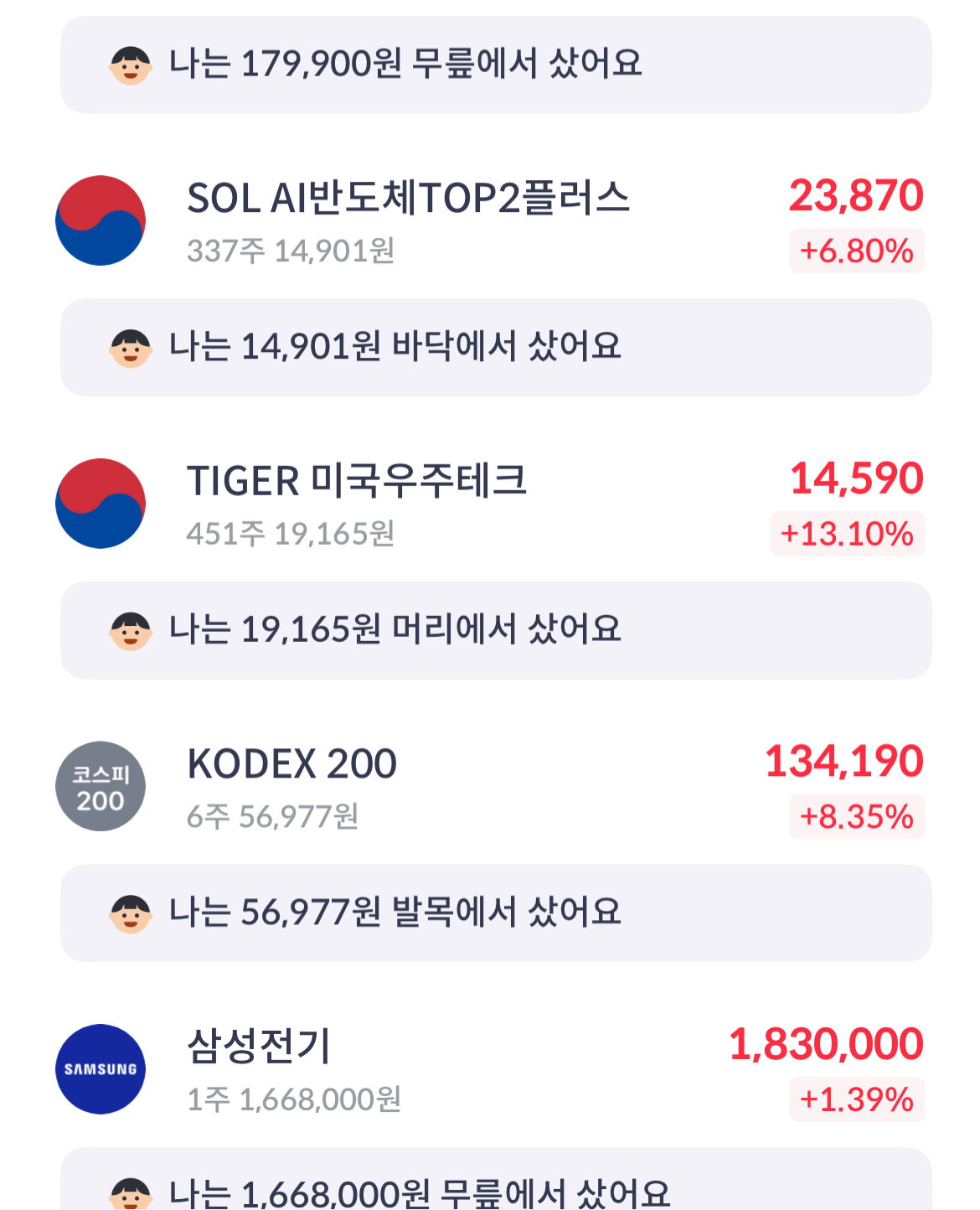
Task: Open the TIGER 미국우주테크 stock name
Action: coord(357,481)
